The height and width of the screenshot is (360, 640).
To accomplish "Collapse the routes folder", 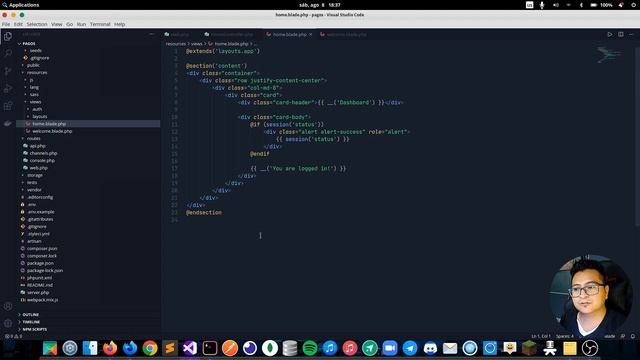I will click(x=33, y=139).
